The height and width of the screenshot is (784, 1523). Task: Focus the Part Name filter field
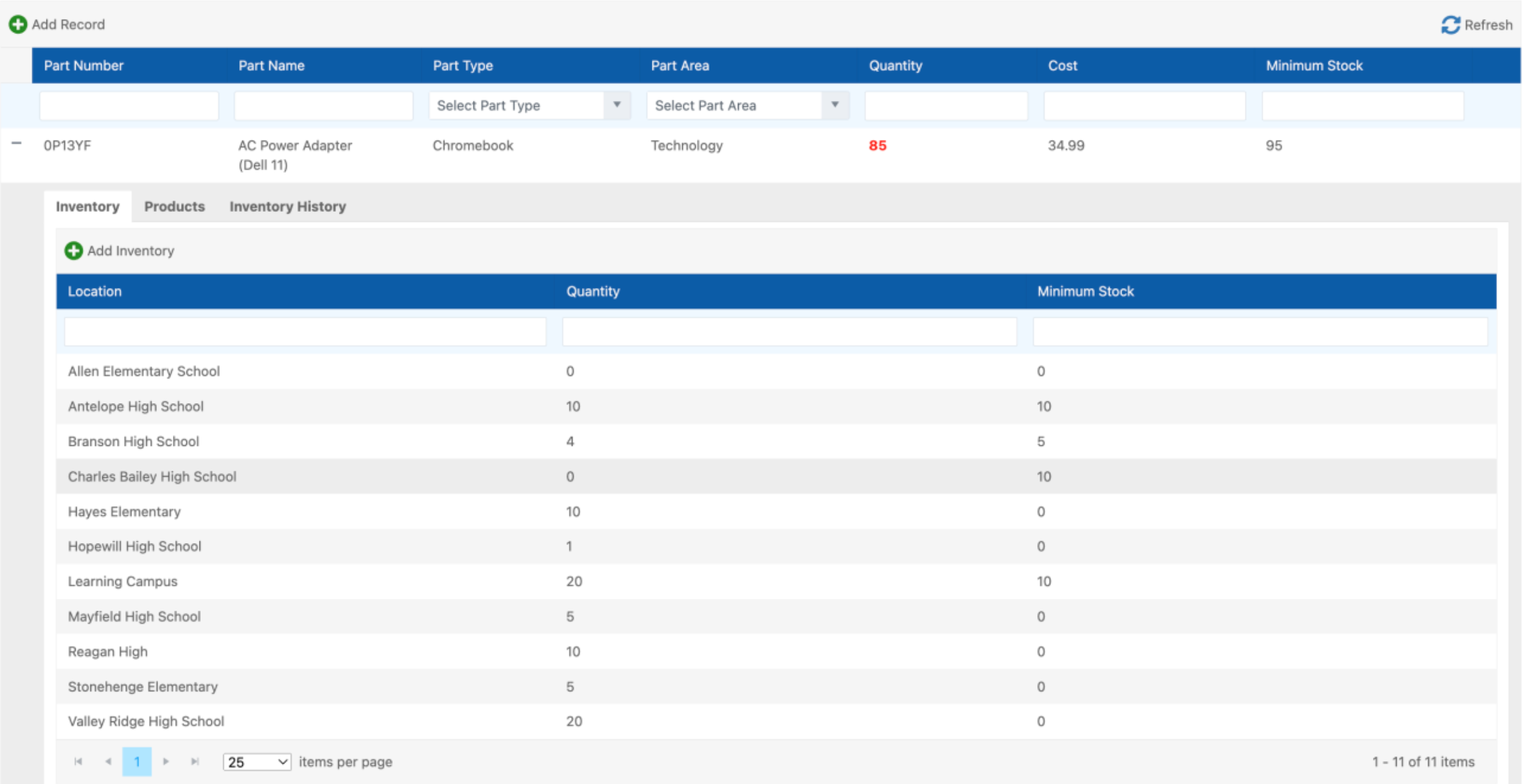pyautogui.click(x=323, y=105)
